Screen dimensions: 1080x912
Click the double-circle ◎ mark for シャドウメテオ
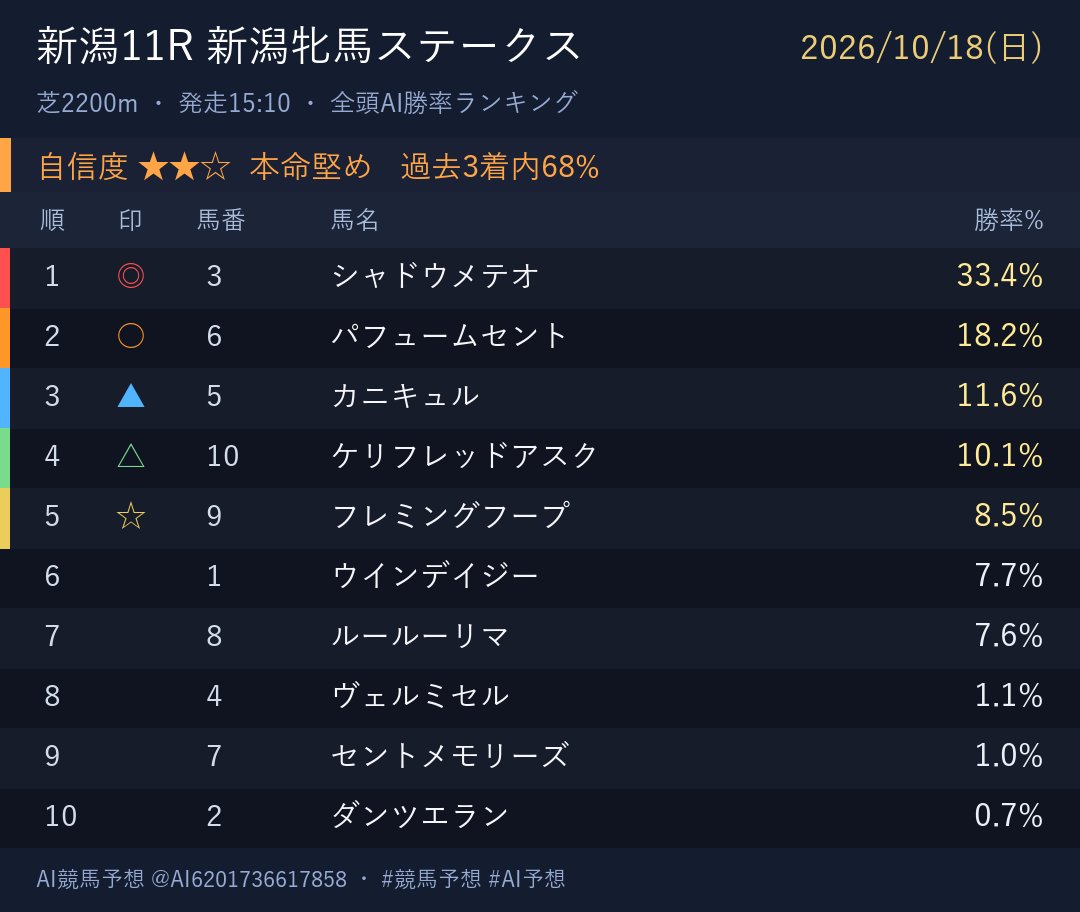(131, 276)
